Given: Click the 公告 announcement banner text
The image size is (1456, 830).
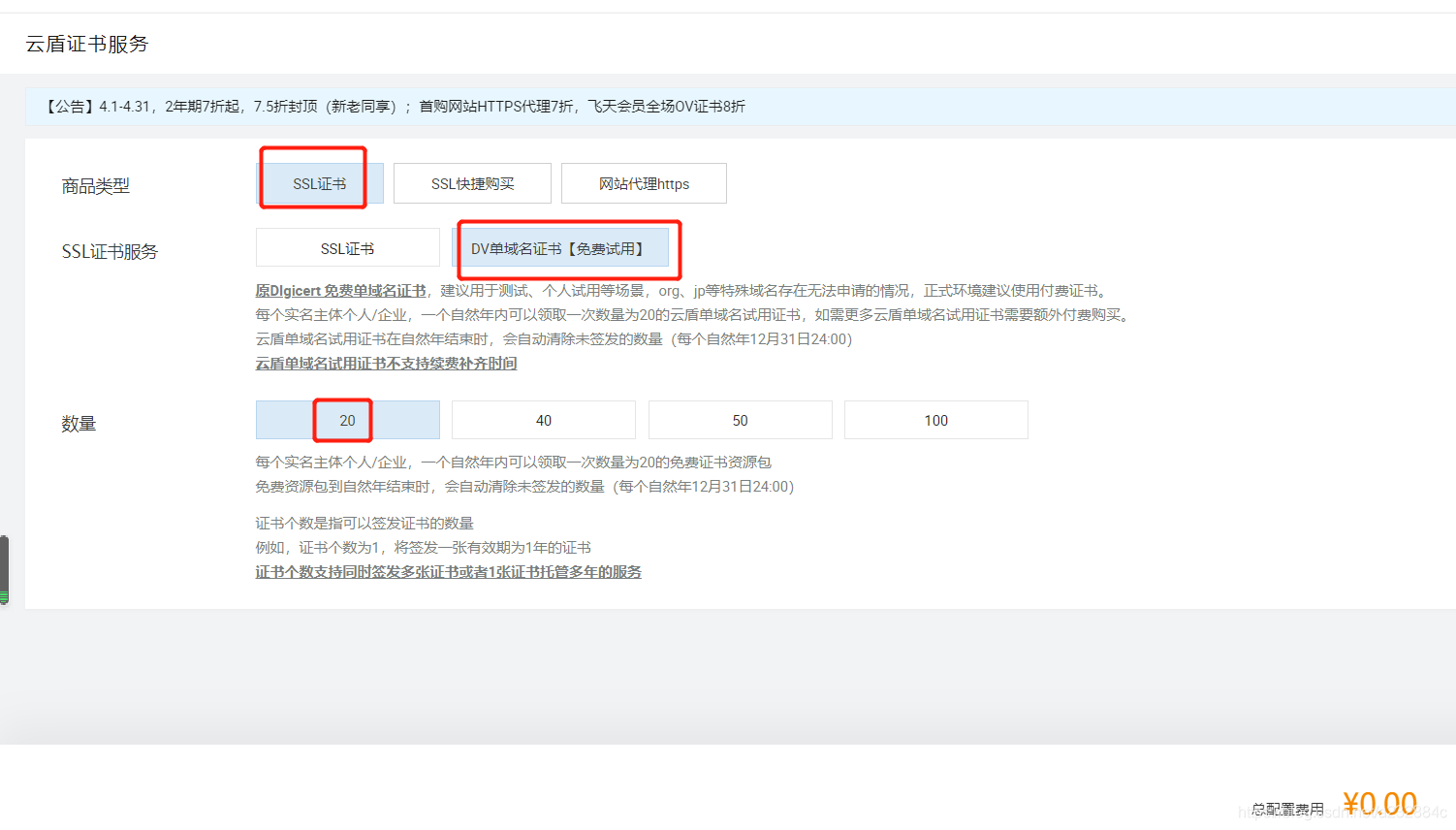Looking at the screenshot, I should 395,107.
